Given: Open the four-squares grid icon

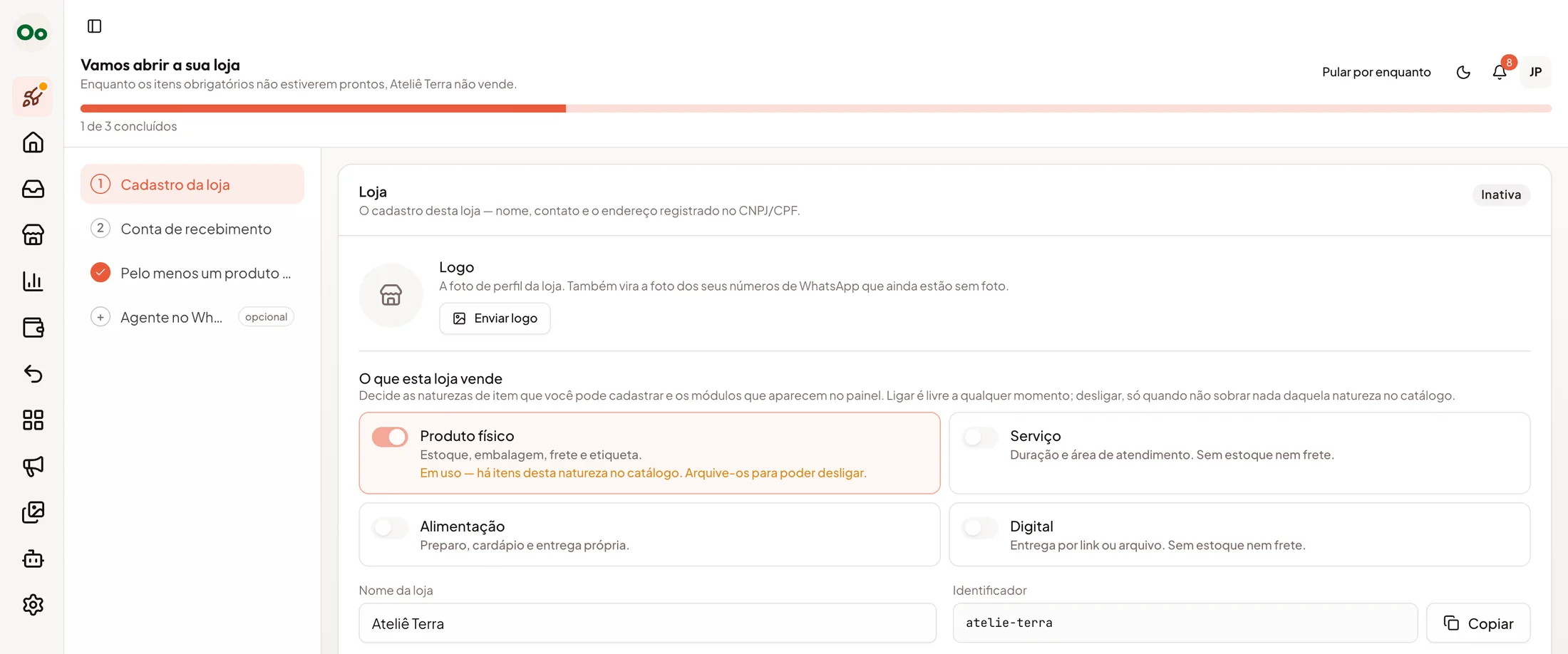Looking at the screenshot, I should click(x=33, y=420).
